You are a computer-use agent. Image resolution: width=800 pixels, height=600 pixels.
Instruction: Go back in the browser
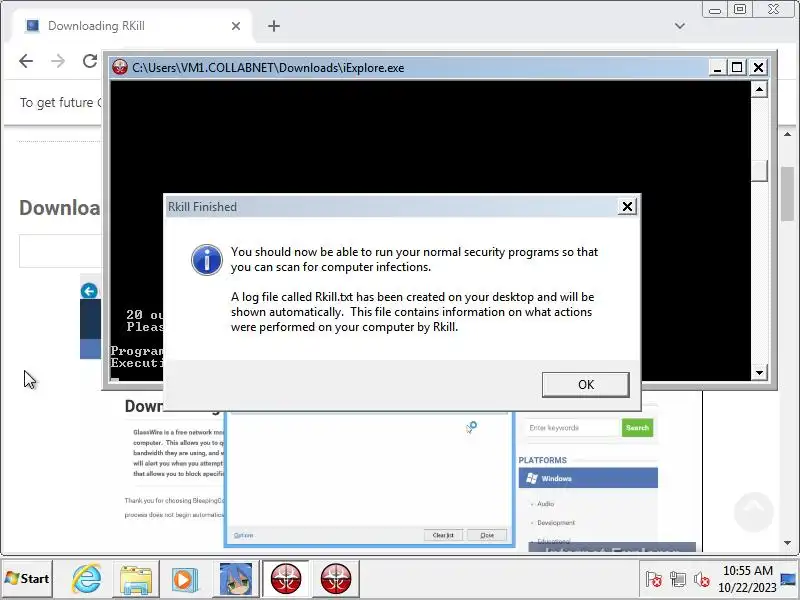click(x=26, y=61)
